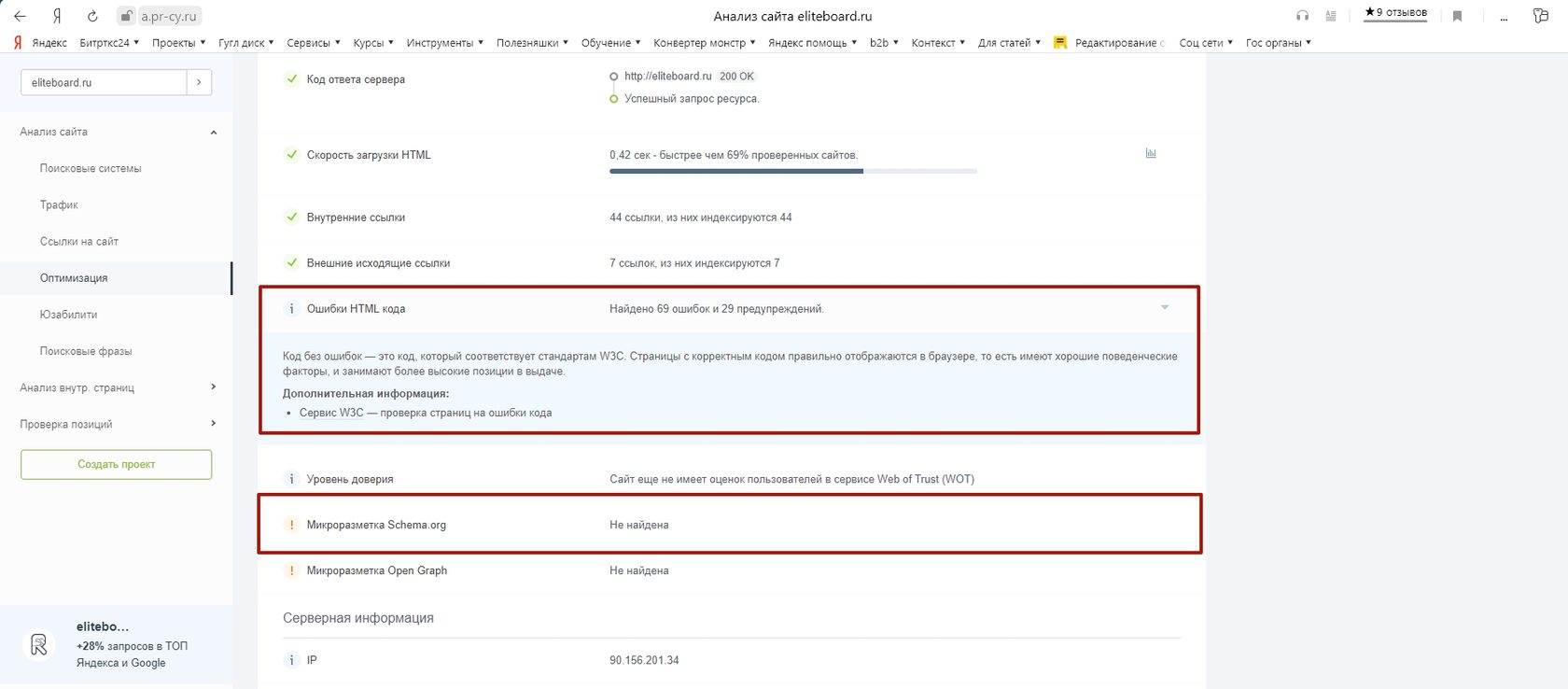The image size is (1568, 689).
Task: Collapse the Ошибки HTML кода details arrow
Action: coord(1165,308)
